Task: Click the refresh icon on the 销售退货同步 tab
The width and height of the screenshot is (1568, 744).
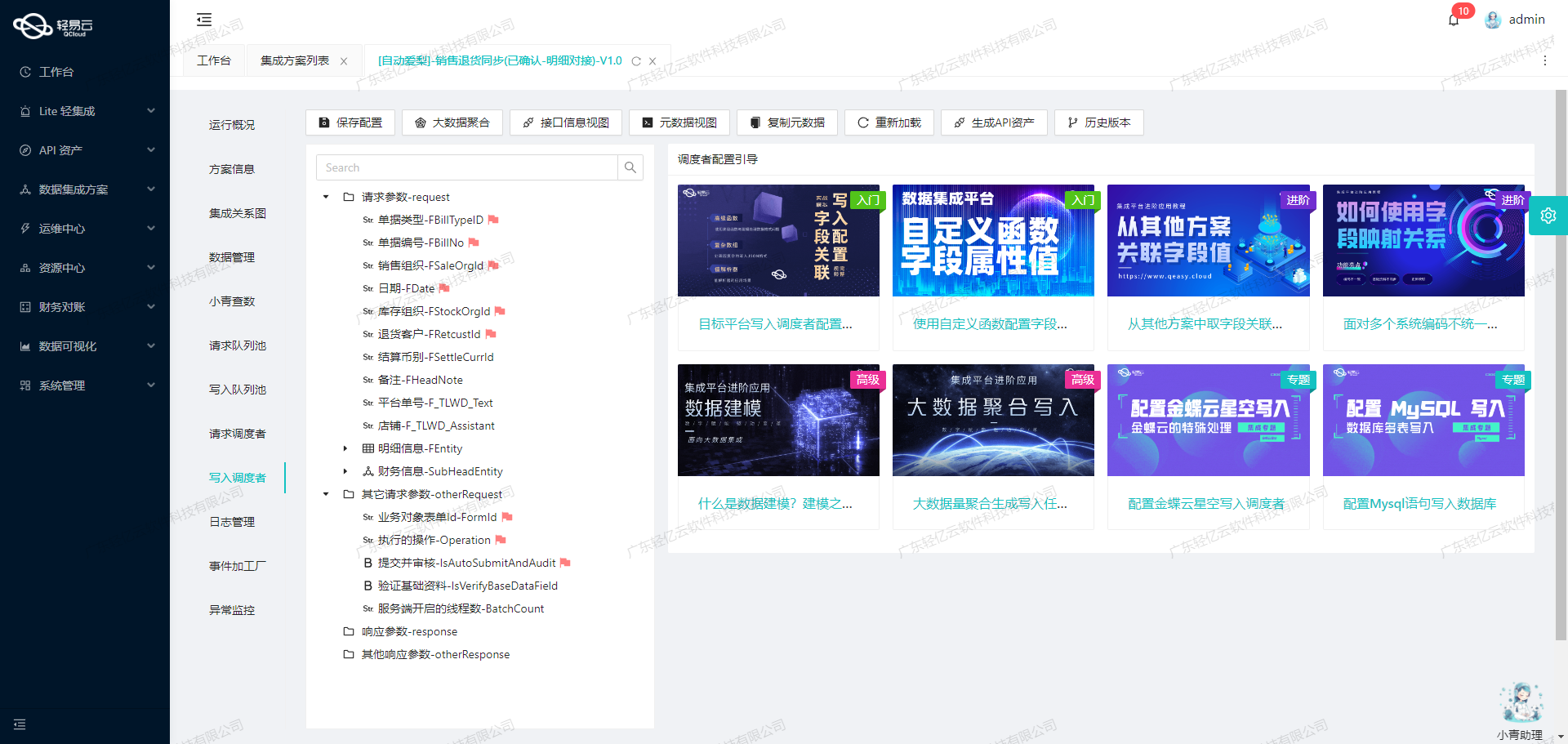Action: click(635, 60)
